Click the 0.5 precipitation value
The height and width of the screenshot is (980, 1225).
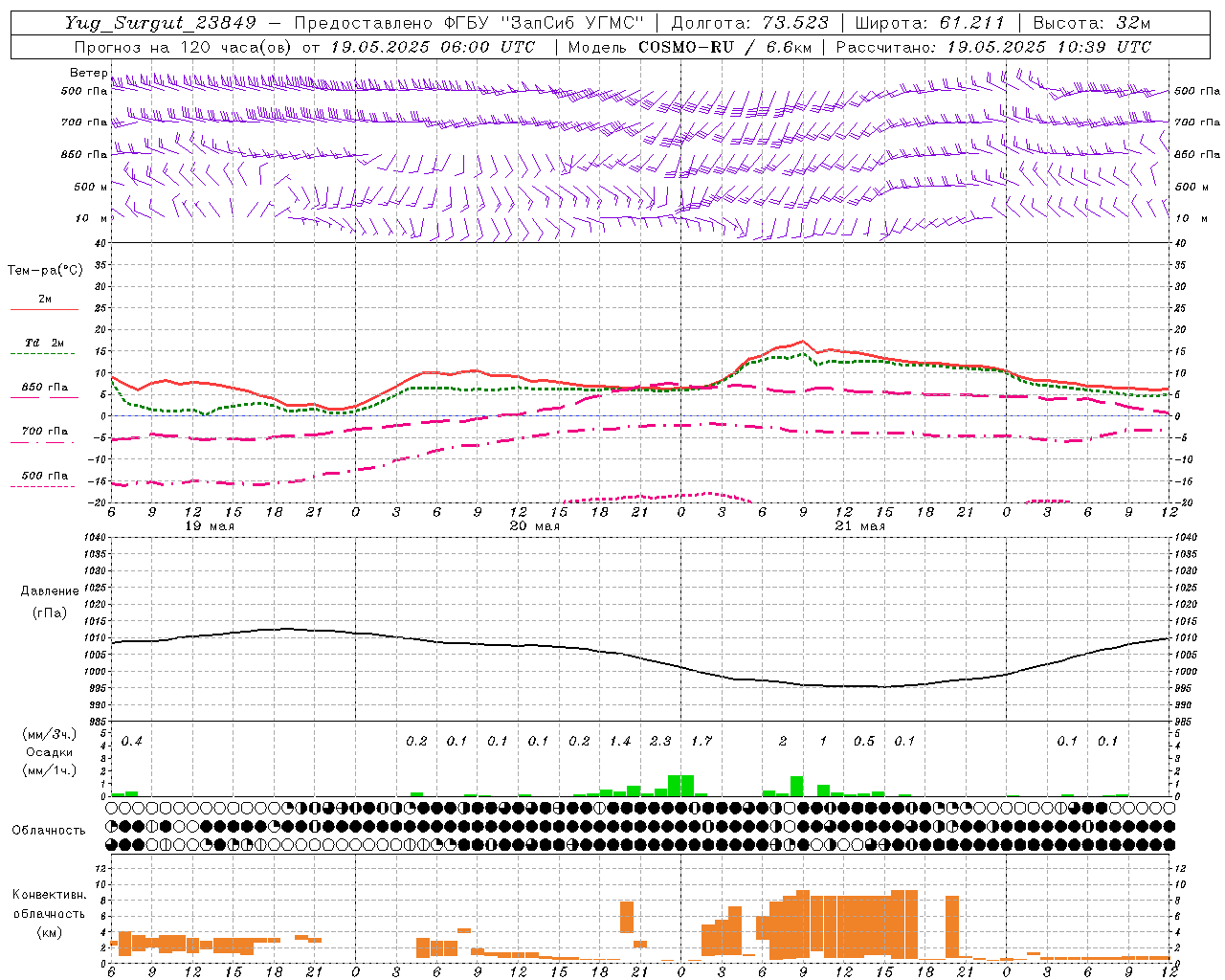point(864,741)
